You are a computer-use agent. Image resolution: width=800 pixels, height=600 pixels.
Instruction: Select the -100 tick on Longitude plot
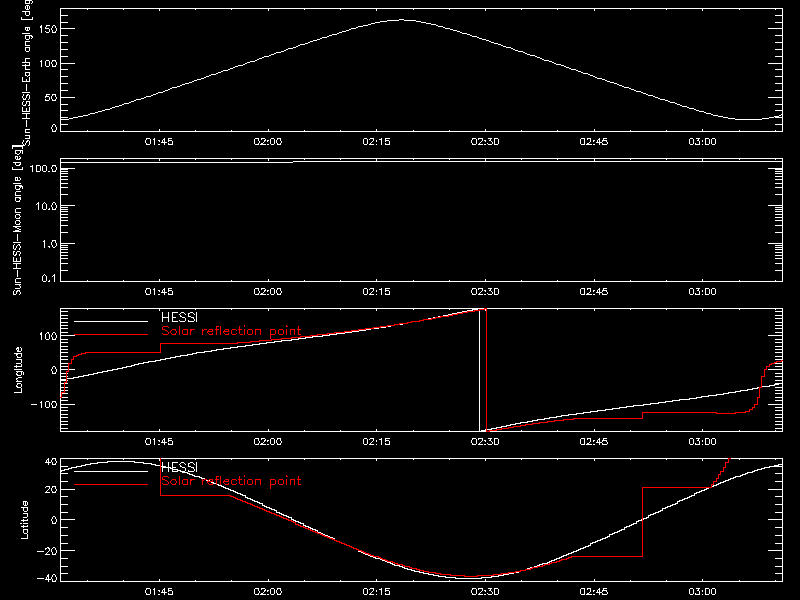pyautogui.click(x=44, y=404)
